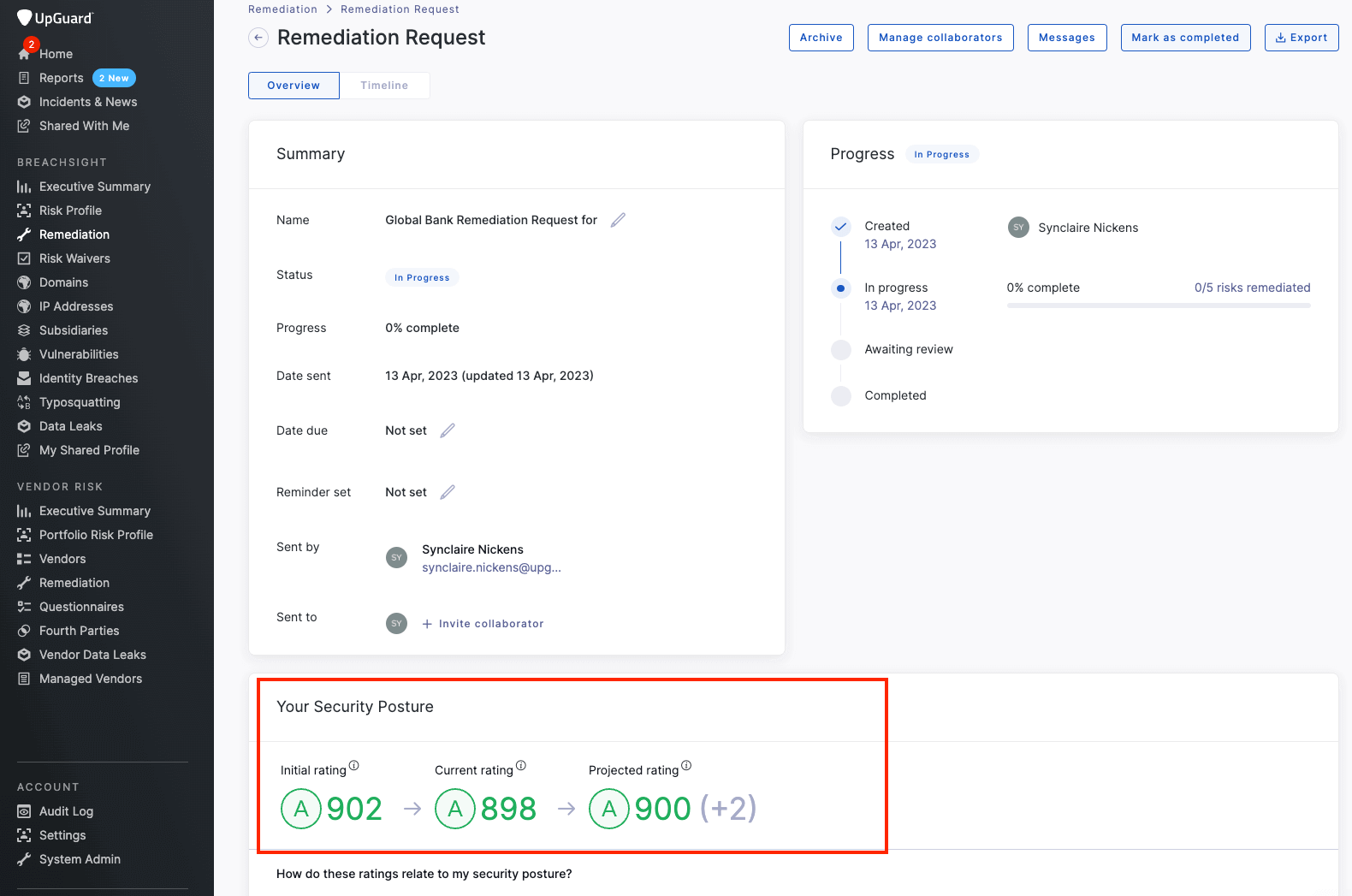Click the Reports document icon

coord(24,78)
